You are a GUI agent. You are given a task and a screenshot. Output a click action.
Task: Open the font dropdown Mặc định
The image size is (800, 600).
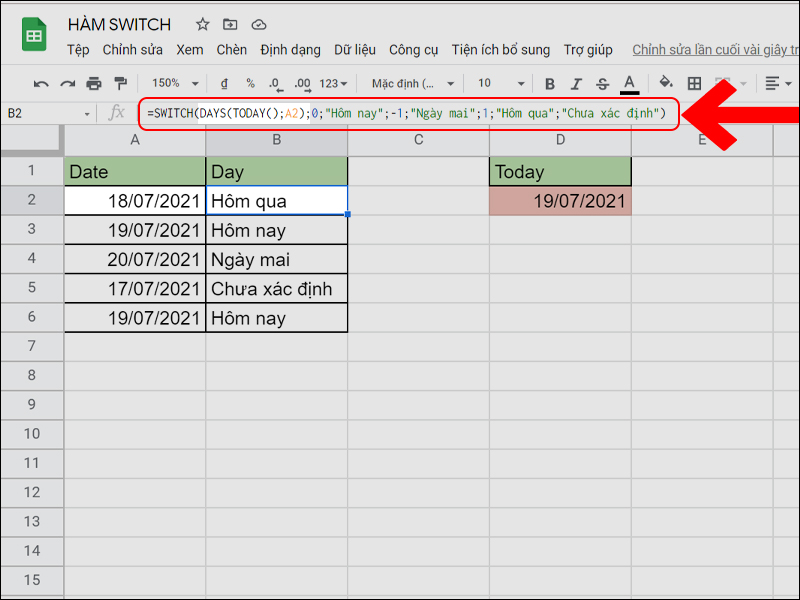[410, 83]
